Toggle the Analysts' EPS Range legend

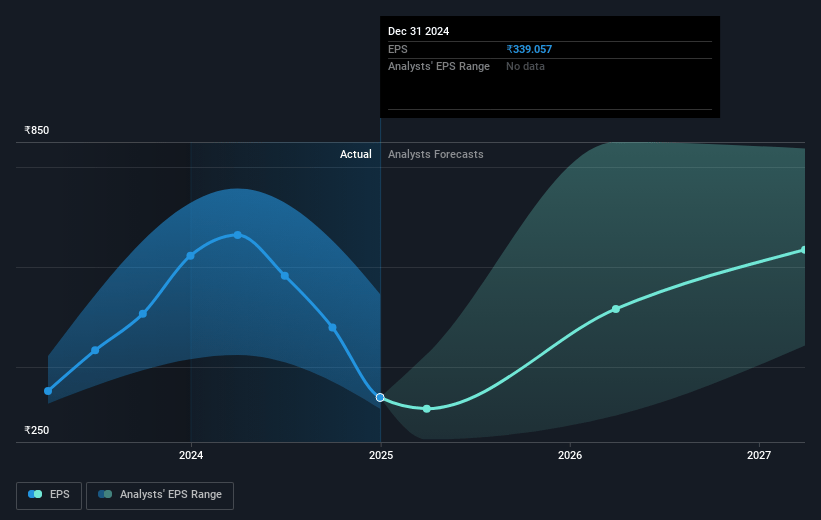point(160,495)
